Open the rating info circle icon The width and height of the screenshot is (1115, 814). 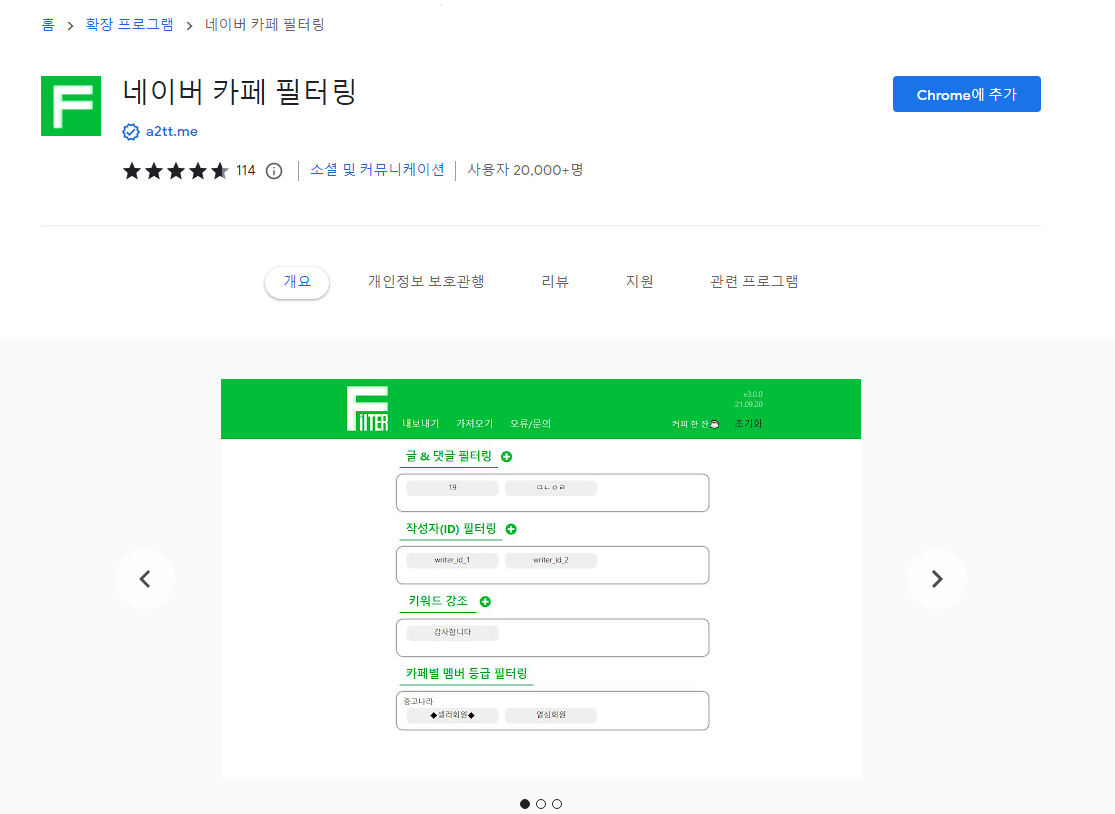[x=274, y=171]
